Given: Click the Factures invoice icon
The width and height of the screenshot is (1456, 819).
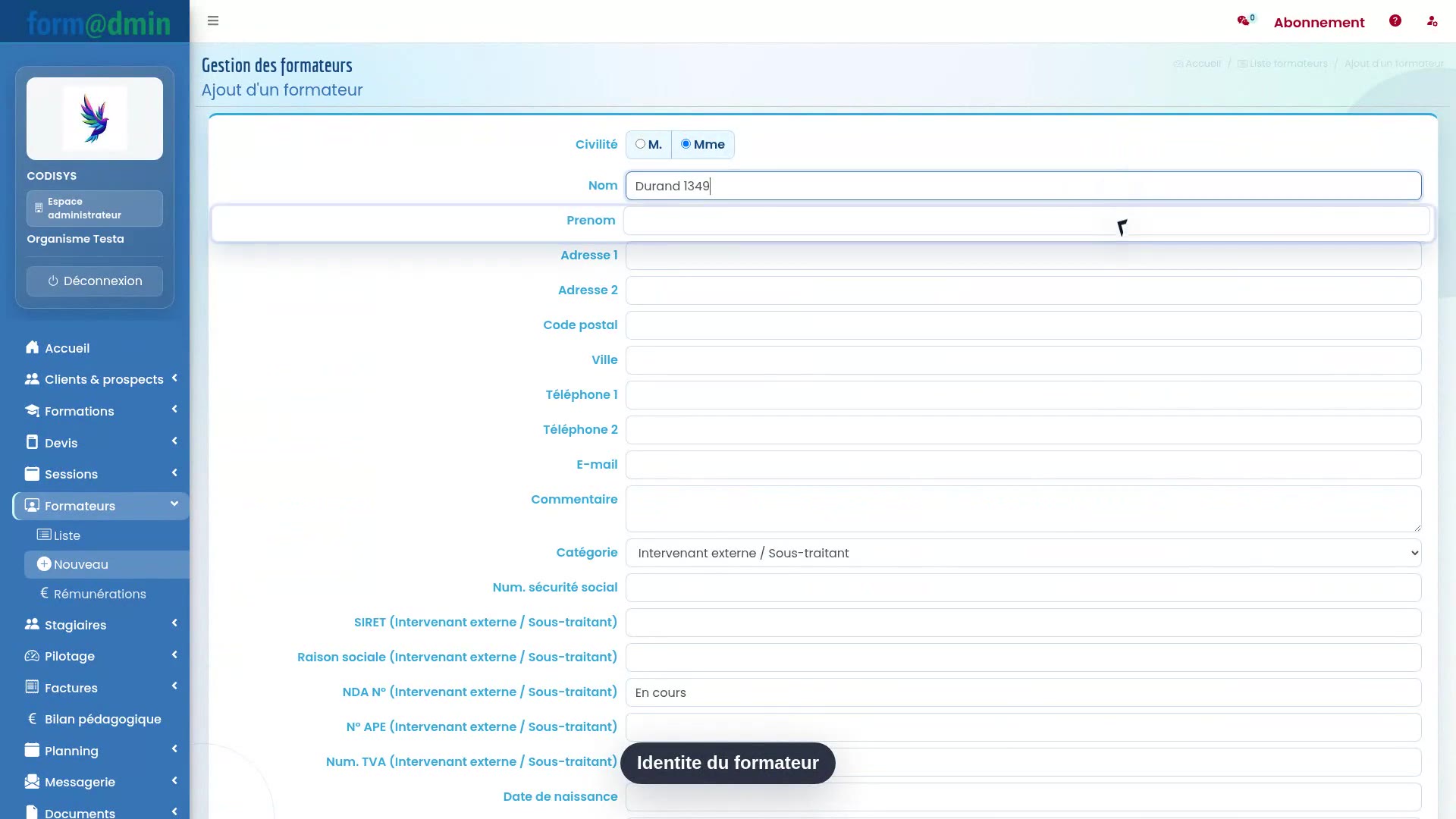Looking at the screenshot, I should pyautogui.click(x=32, y=687).
